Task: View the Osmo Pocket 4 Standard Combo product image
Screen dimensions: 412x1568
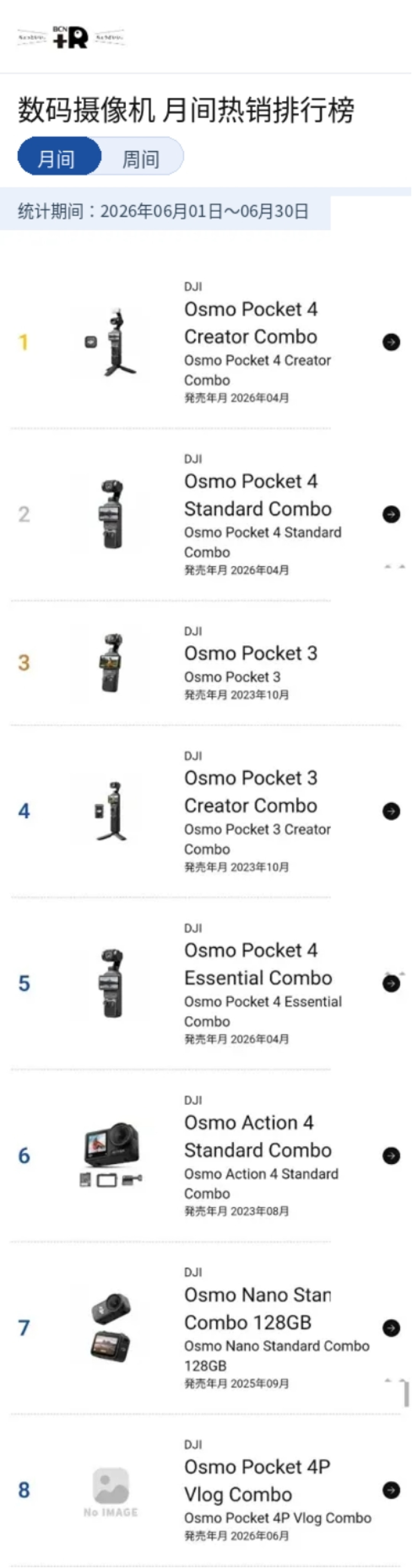Action: pos(110,515)
